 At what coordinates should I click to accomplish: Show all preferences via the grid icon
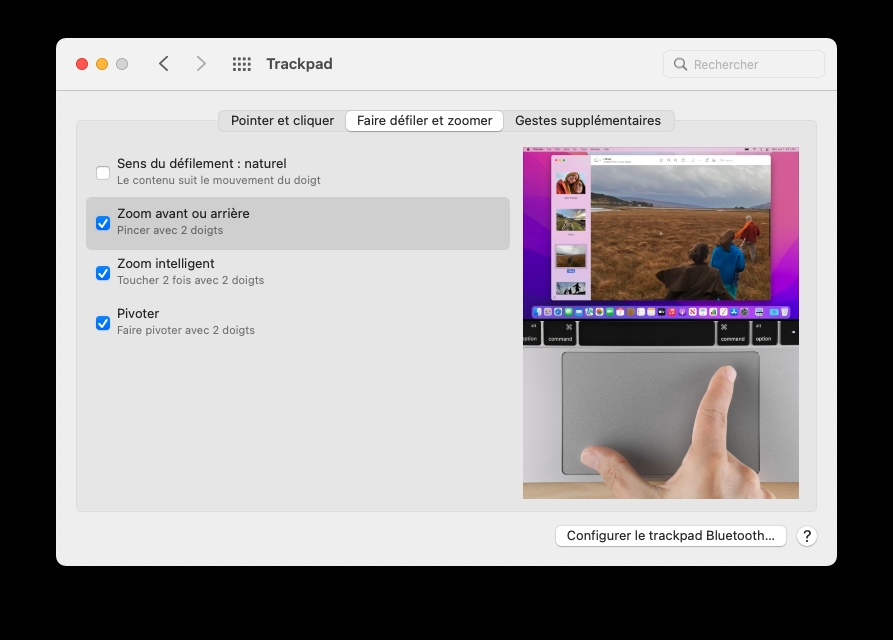[242, 64]
